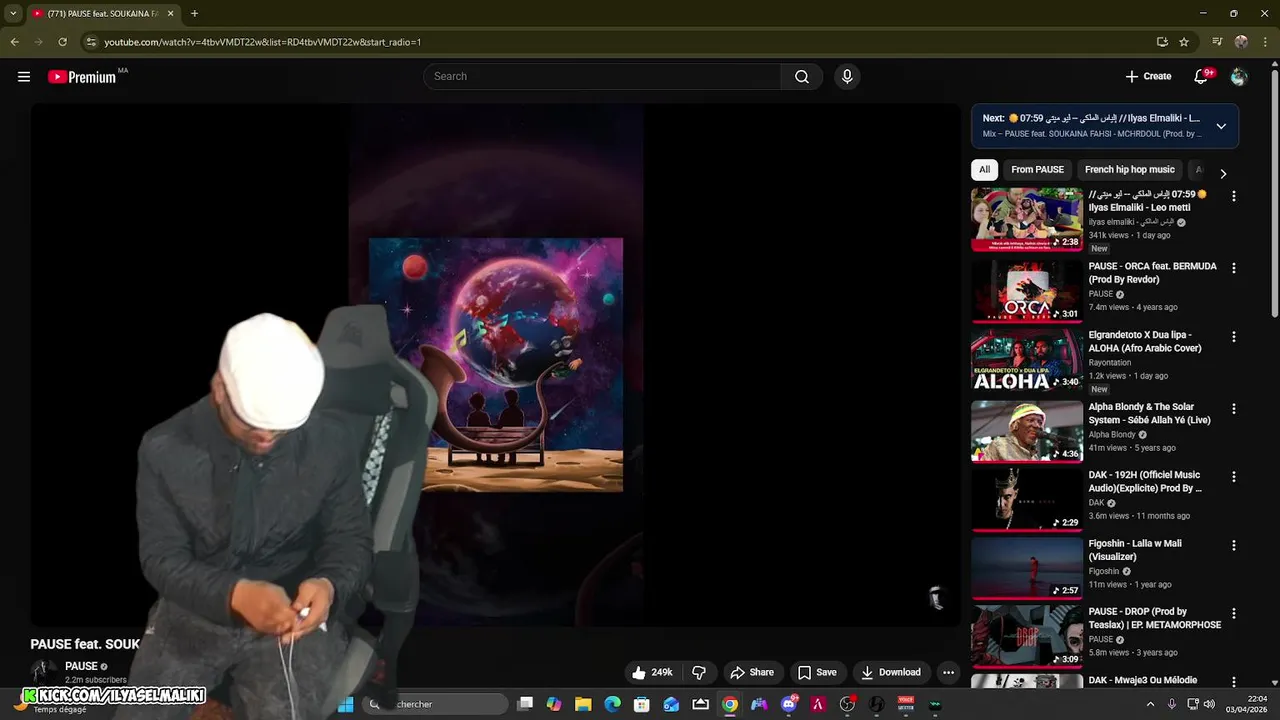Viewport: 1280px width, 720px height.
Task: Open 'Figoshin - Lalla w Mali' title
Action: point(1135,550)
